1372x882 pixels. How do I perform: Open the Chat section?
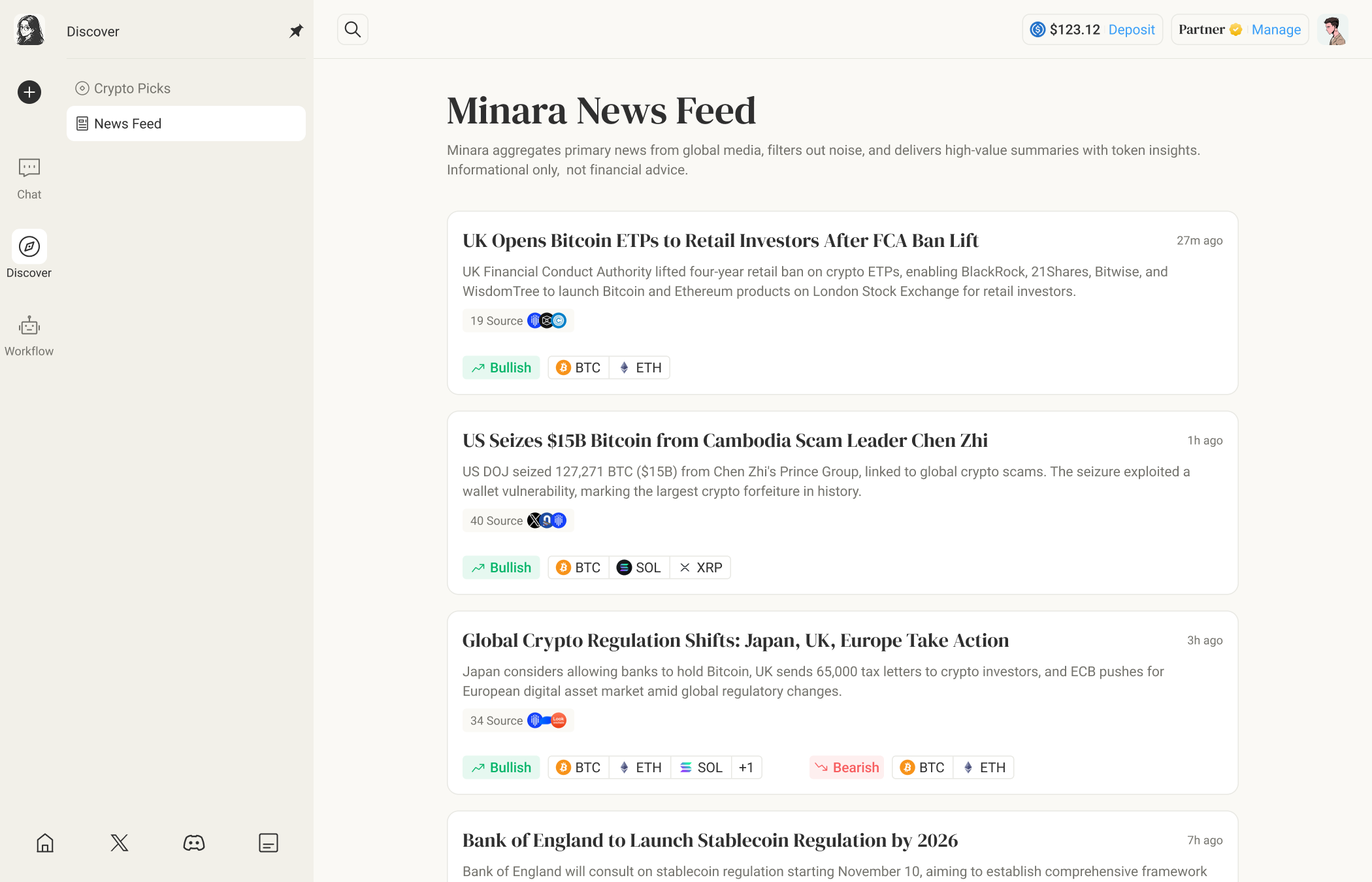point(29,178)
